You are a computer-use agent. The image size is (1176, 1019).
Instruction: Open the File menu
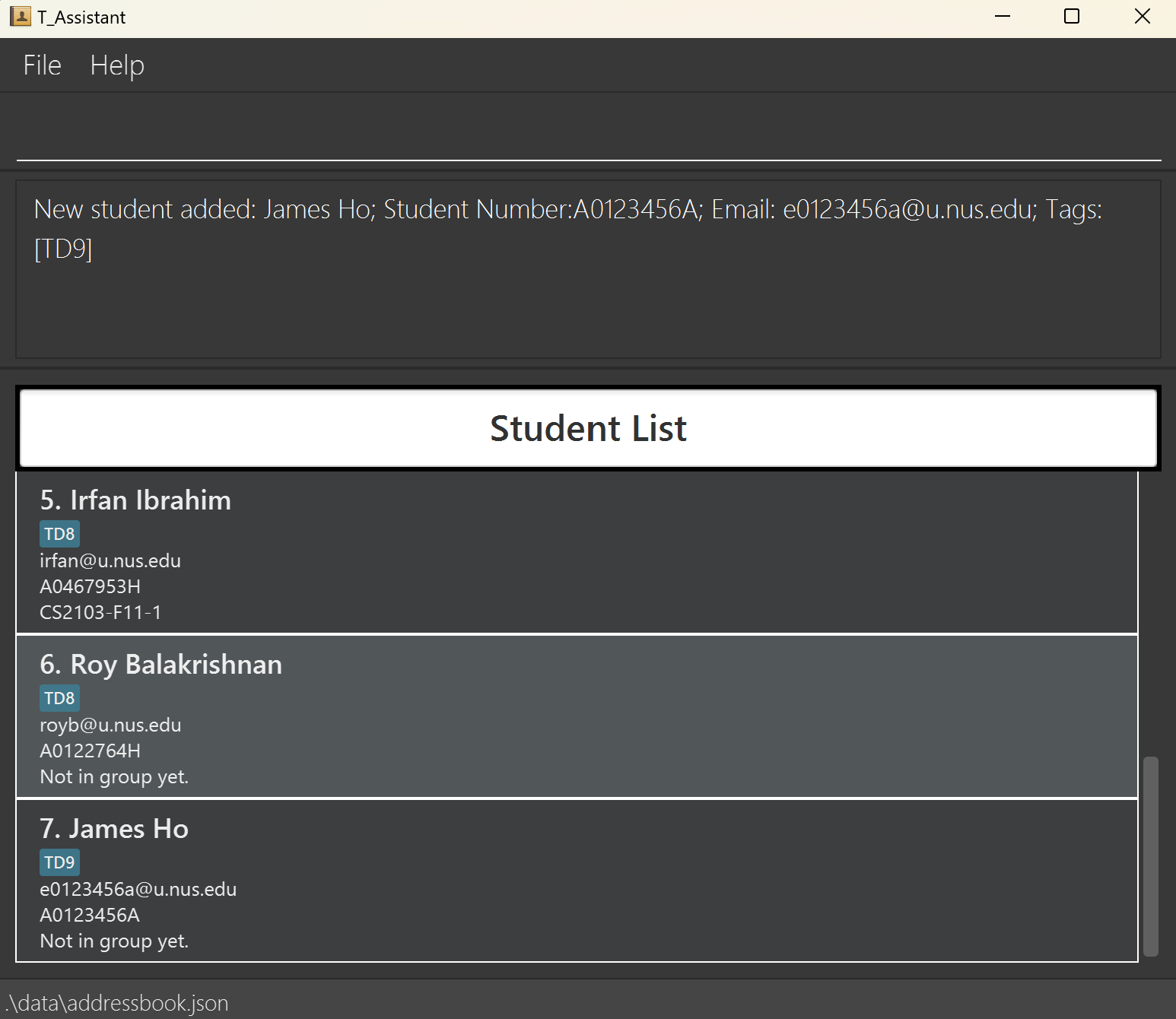[x=43, y=65]
